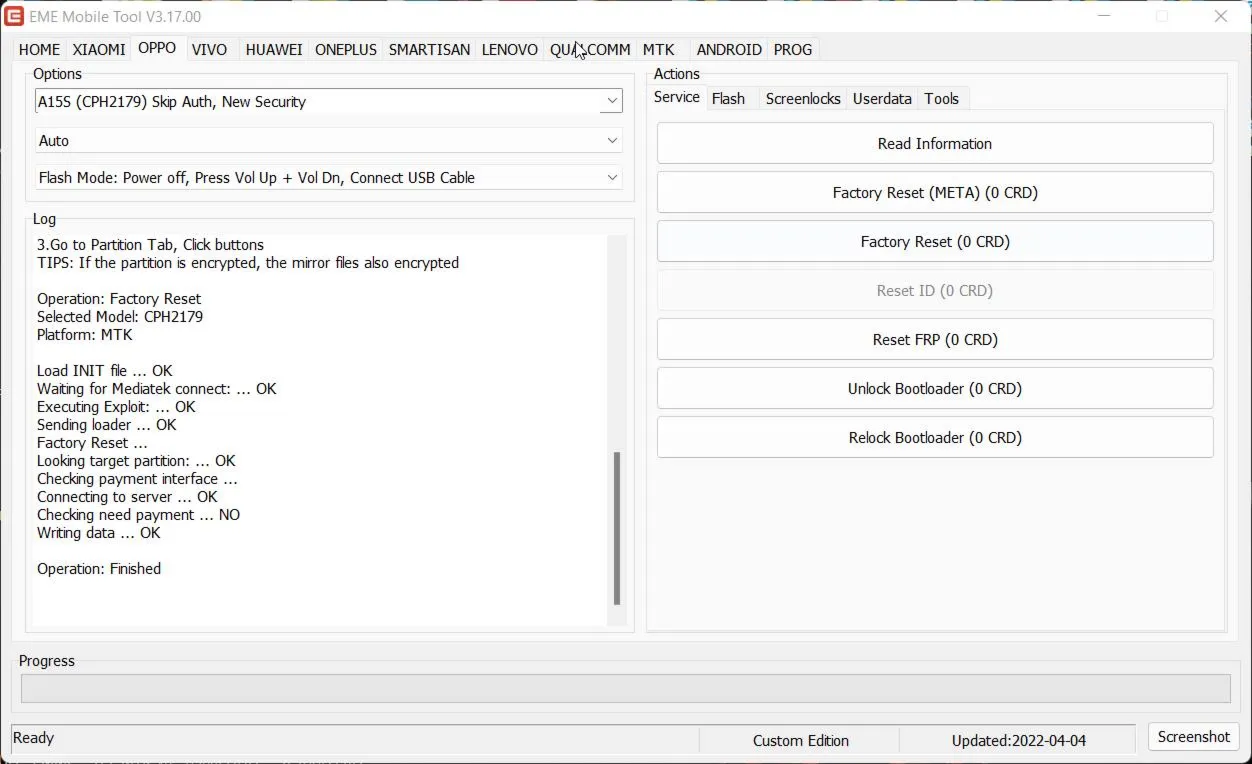Close the EME Mobile Tool window
Screen dimensions: 1252x764
point(1220,16)
